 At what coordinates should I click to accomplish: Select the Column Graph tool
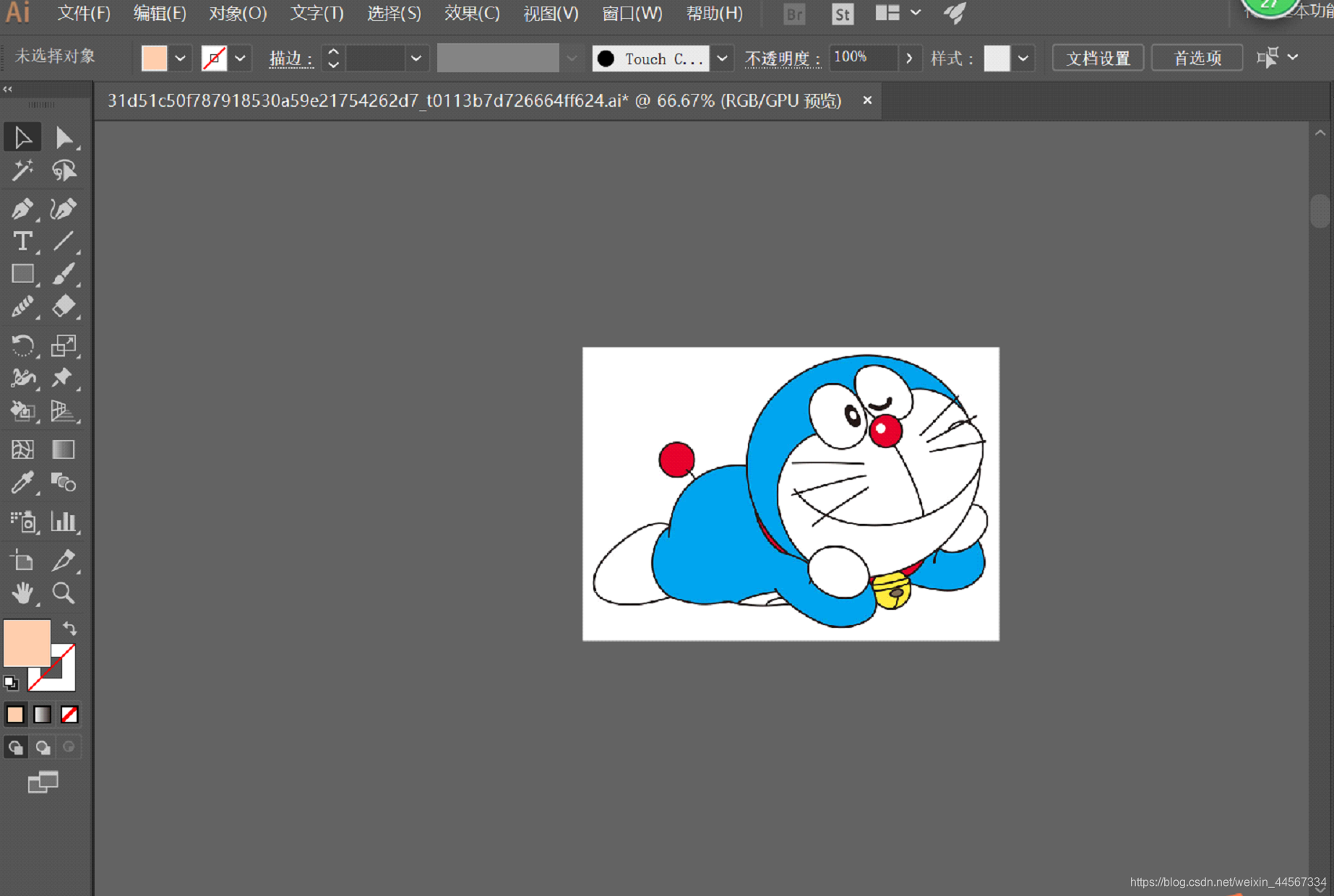click(64, 521)
